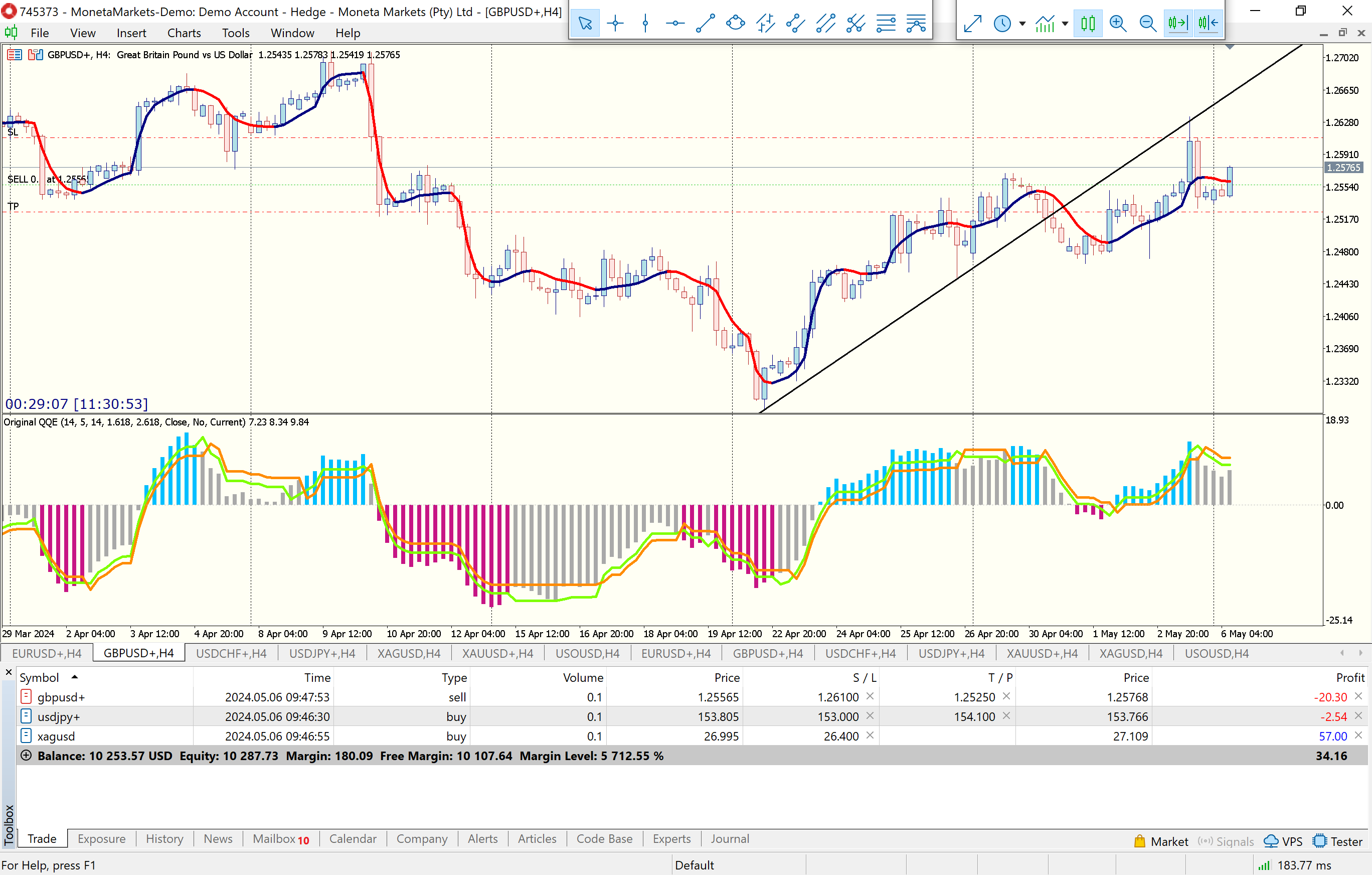Viewport: 1372px width, 875px height.
Task: Click the Symbol column header to sort
Action: pos(40,677)
